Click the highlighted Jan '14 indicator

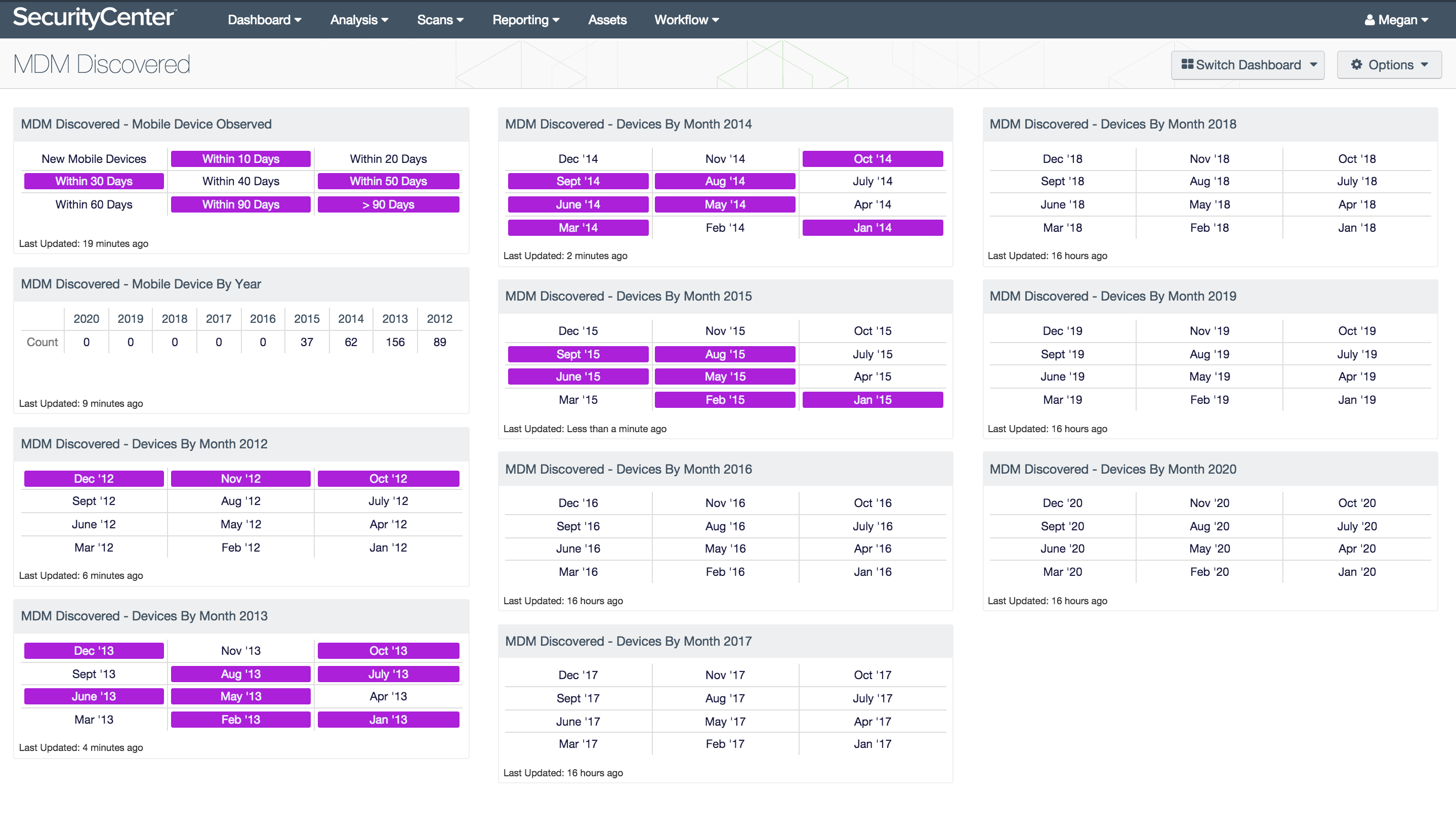coord(872,228)
